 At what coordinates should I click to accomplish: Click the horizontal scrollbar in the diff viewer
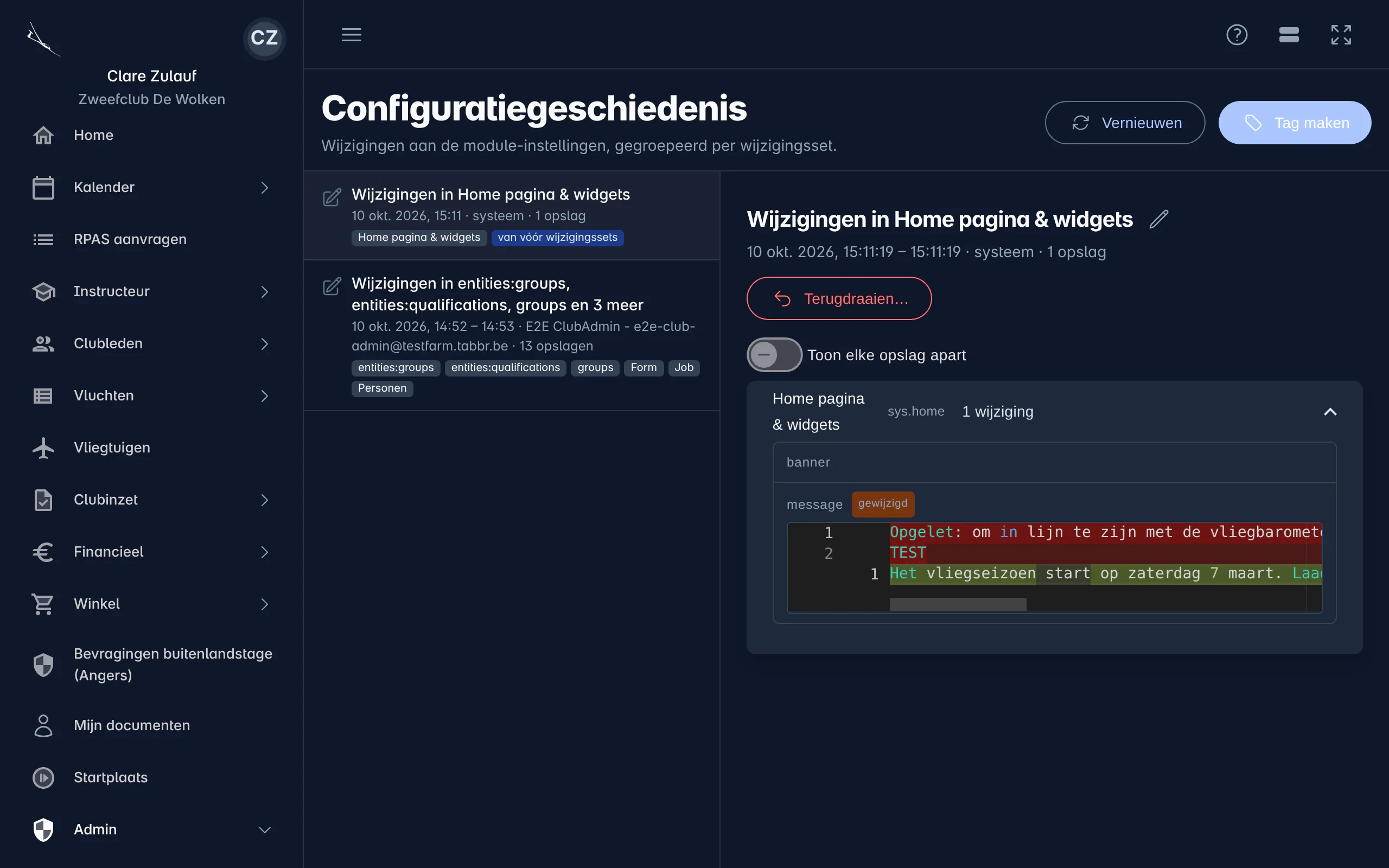pyautogui.click(x=957, y=604)
